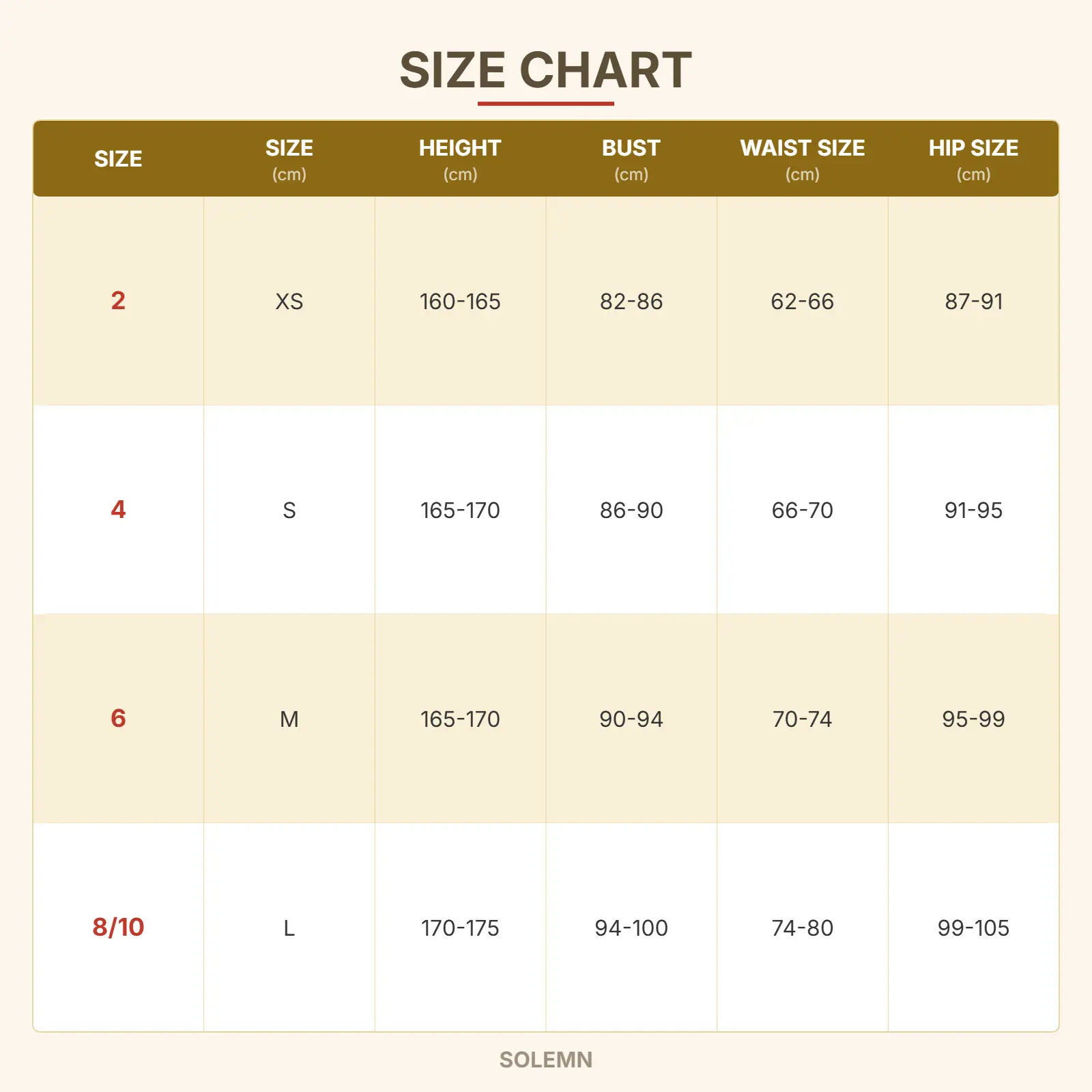Click the 99-105 hip value
The width and height of the screenshot is (1092, 1092).
[x=973, y=928]
